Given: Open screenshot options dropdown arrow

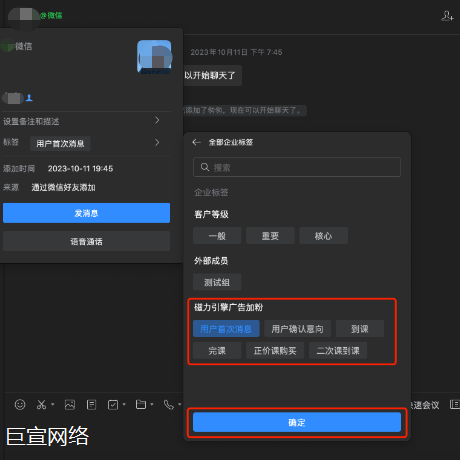Looking at the screenshot, I should [53, 404].
